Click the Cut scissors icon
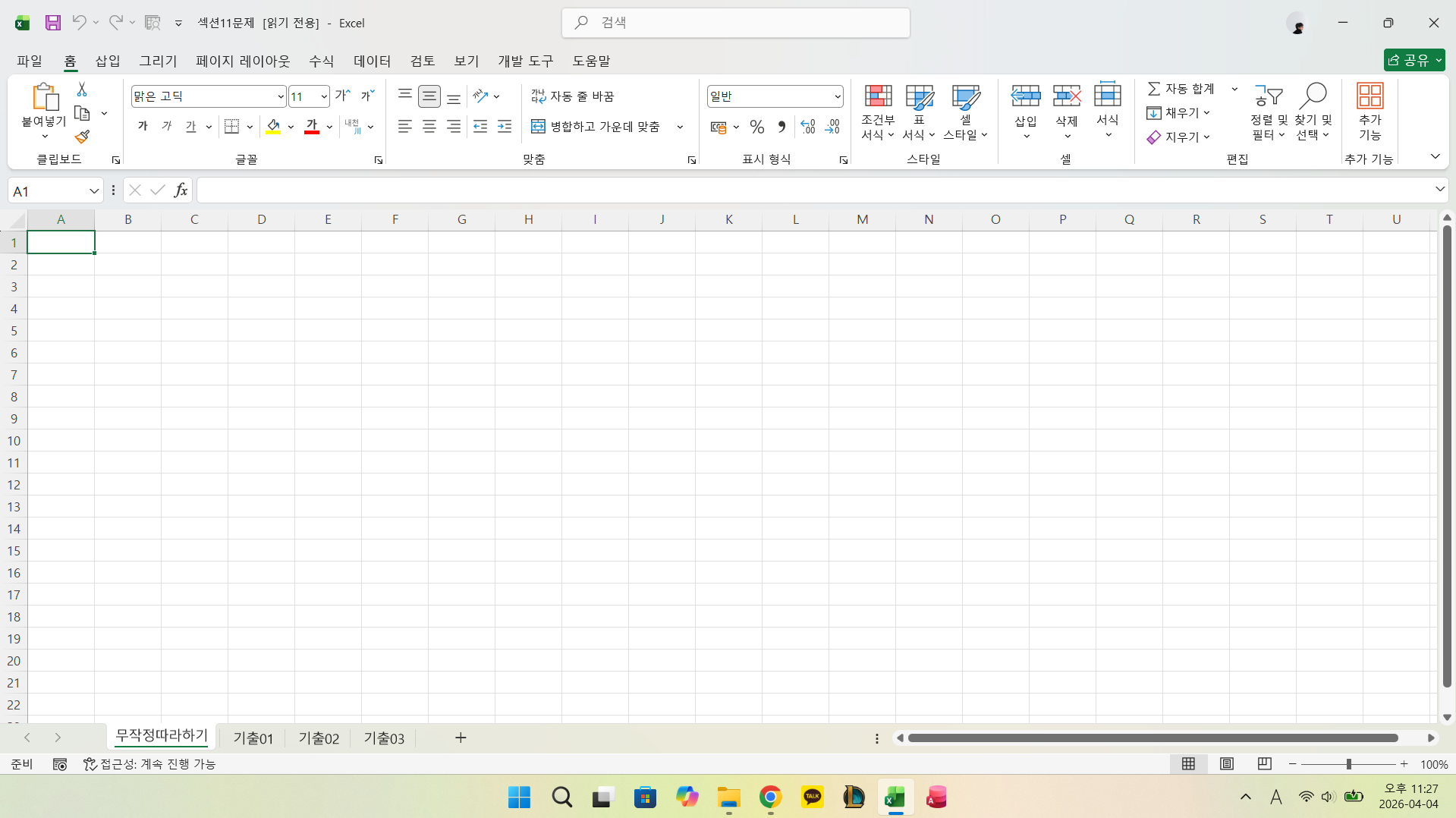Viewport: 1456px width, 818px height. click(x=82, y=90)
